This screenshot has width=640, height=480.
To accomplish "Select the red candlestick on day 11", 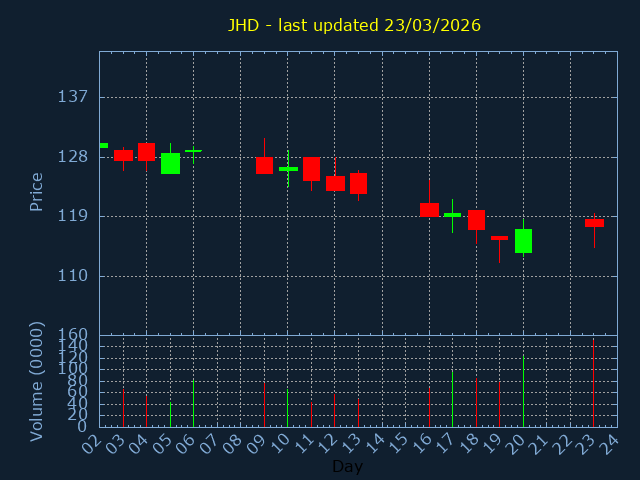I will 311,169.
